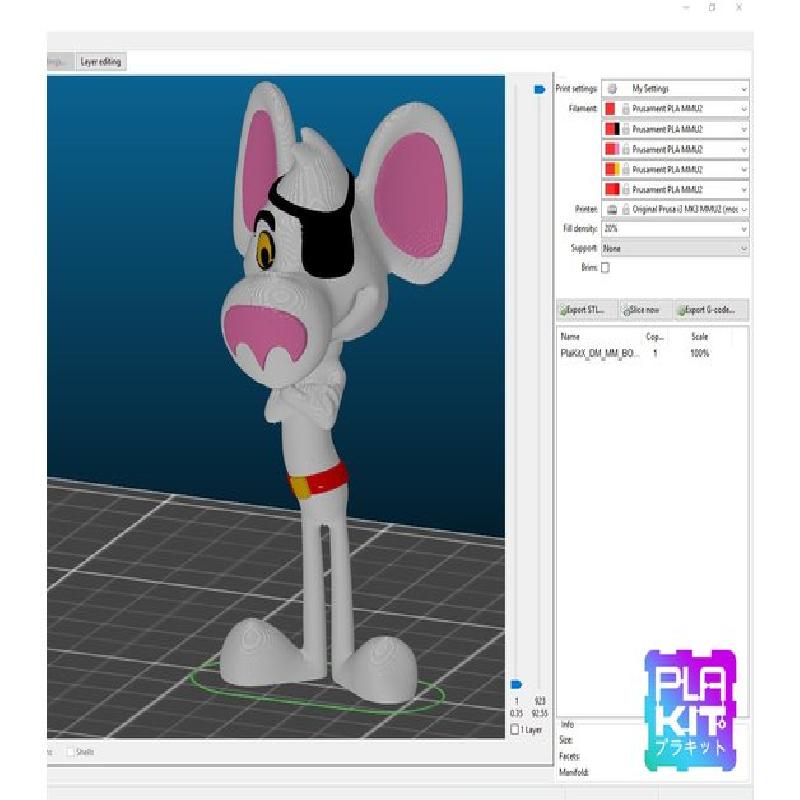The image size is (800, 800).
Task: Click the second filament's red and black swatch
Action: pyautogui.click(x=612, y=129)
